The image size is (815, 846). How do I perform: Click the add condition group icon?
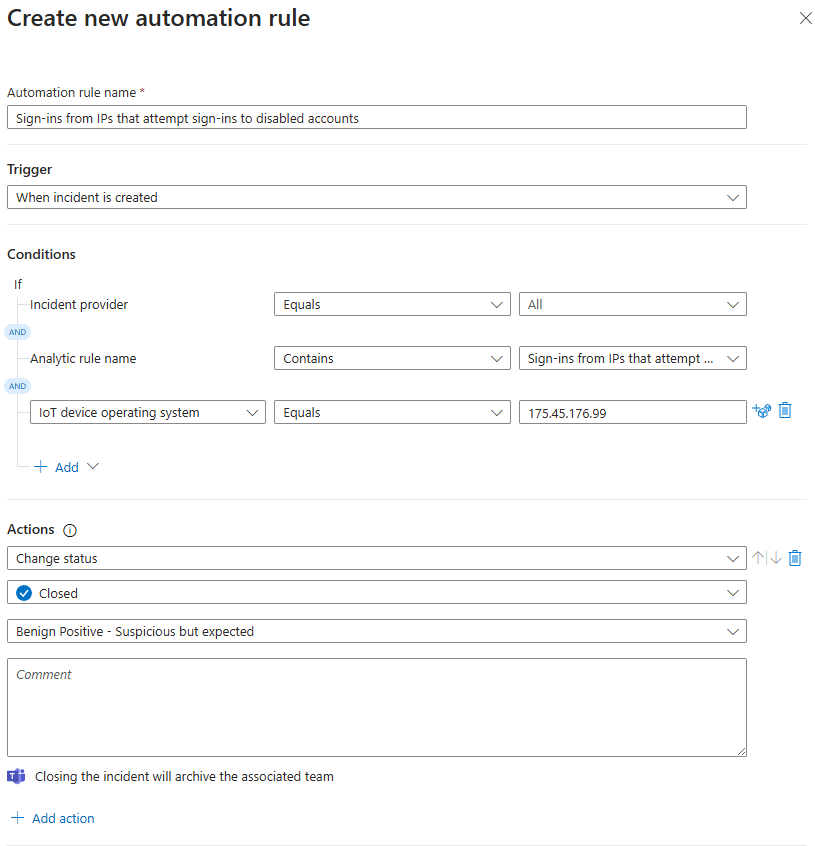[762, 411]
